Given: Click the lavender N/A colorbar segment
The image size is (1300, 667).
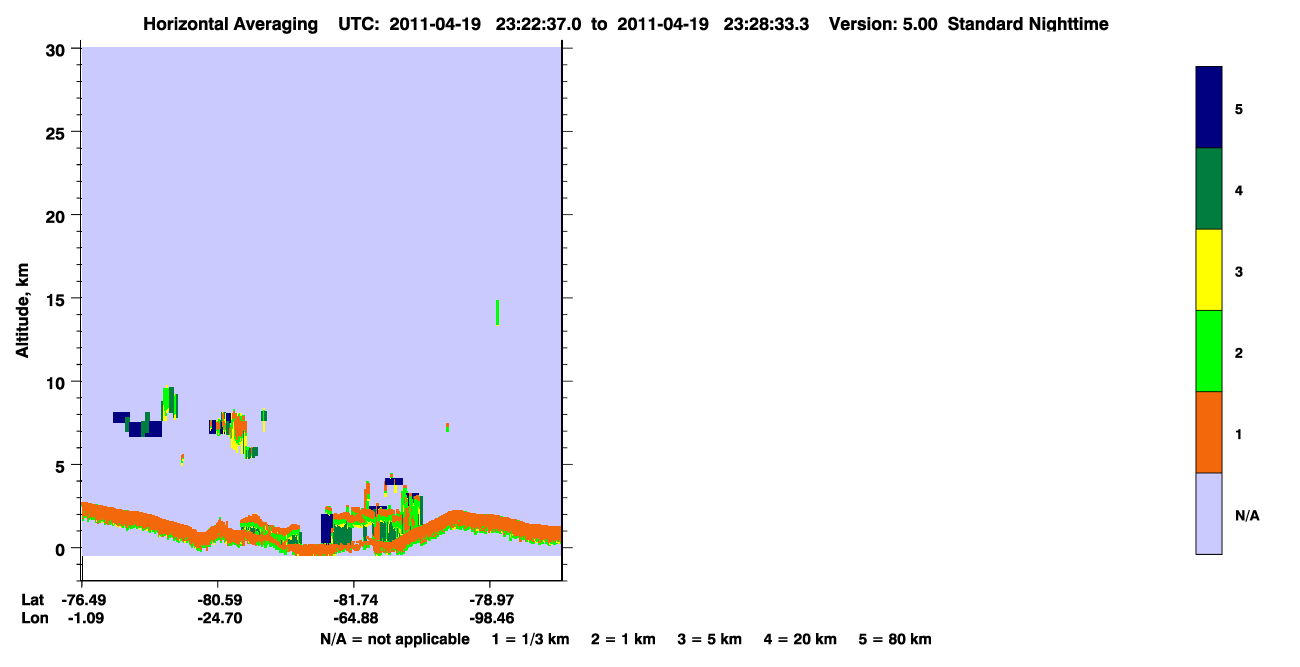Looking at the screenshot, I should click(x=1209, y=513).
